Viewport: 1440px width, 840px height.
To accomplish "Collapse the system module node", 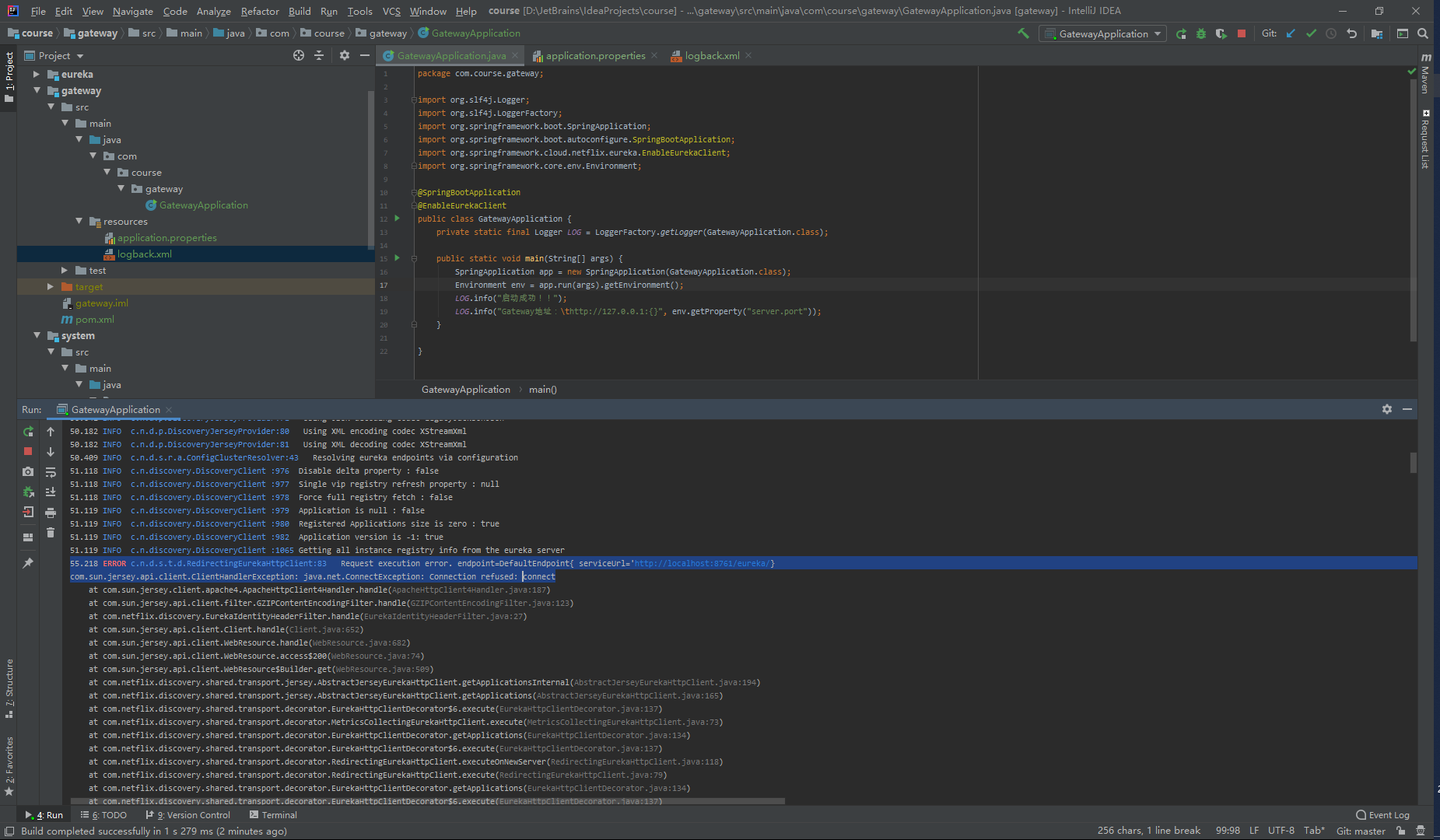I will (x=36, y=335).
